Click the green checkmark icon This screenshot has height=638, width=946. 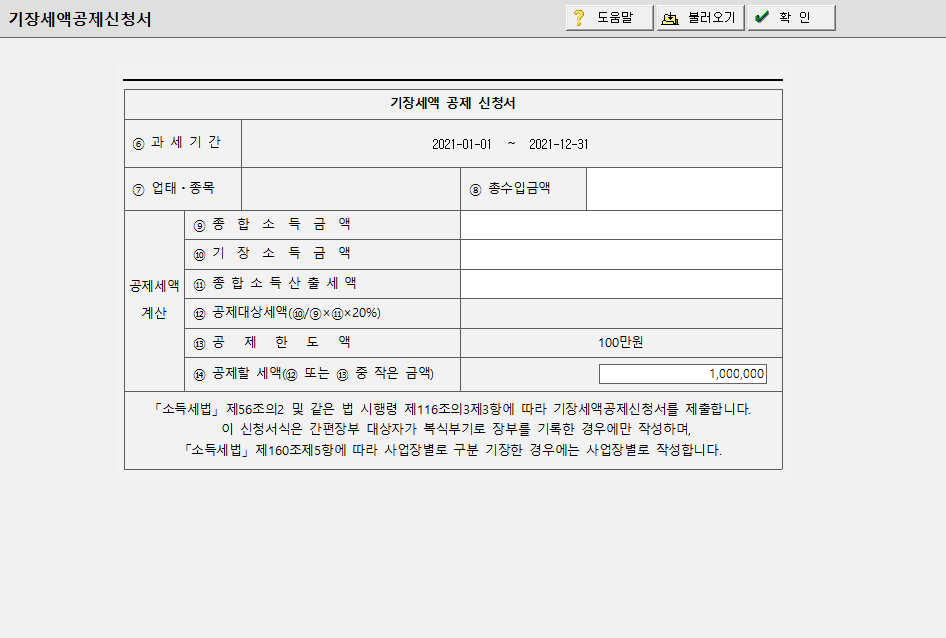tap(762, 17)
